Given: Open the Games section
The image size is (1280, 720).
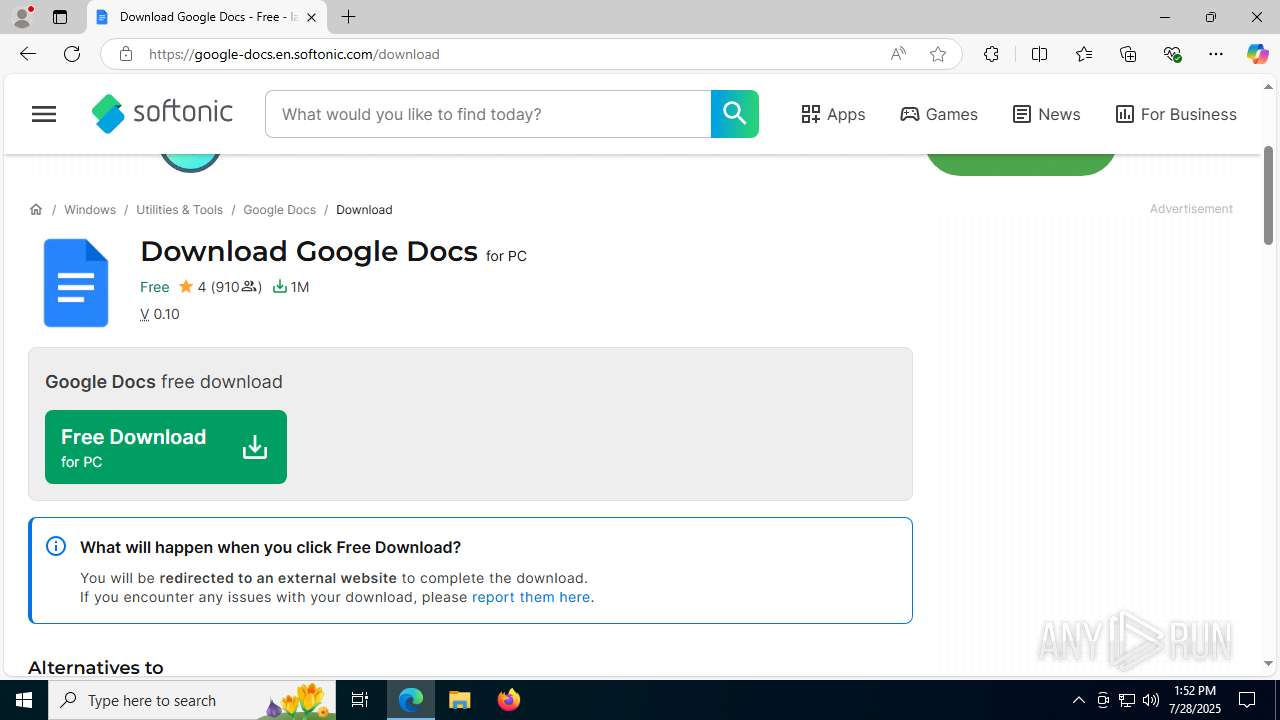Looking at the screenshot, I should pos(939,114).
